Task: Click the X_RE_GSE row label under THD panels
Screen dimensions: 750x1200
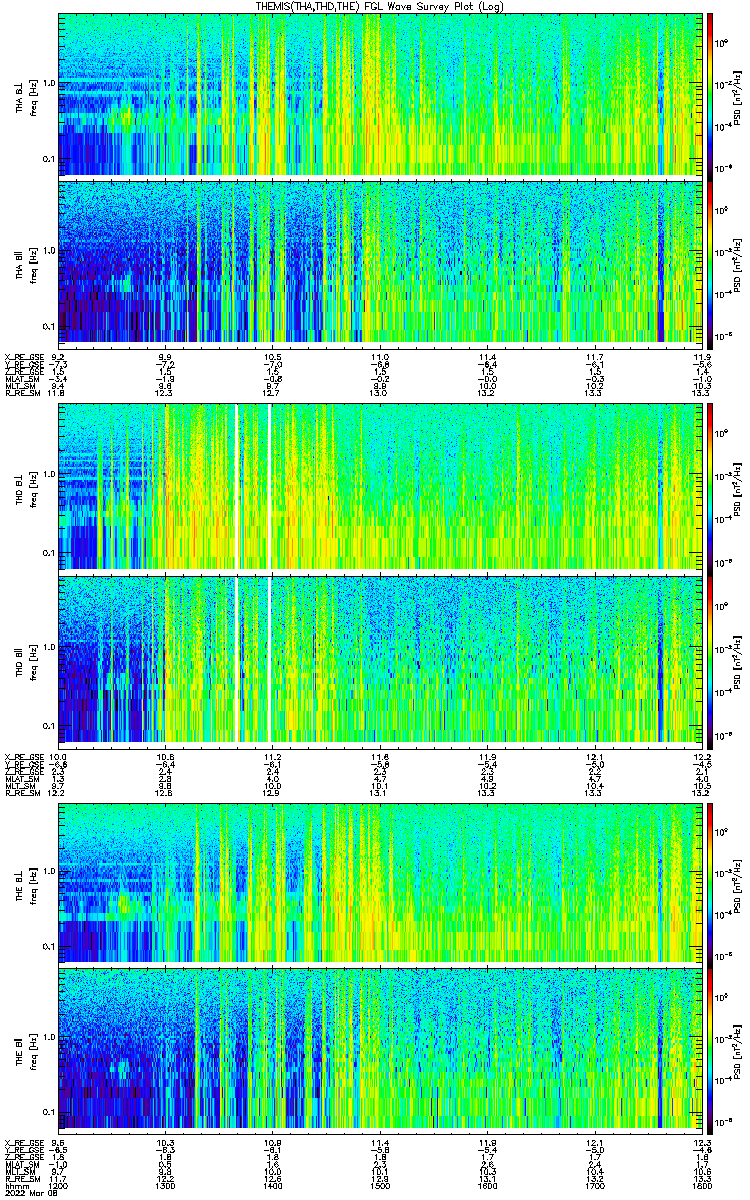Action: 25,755
